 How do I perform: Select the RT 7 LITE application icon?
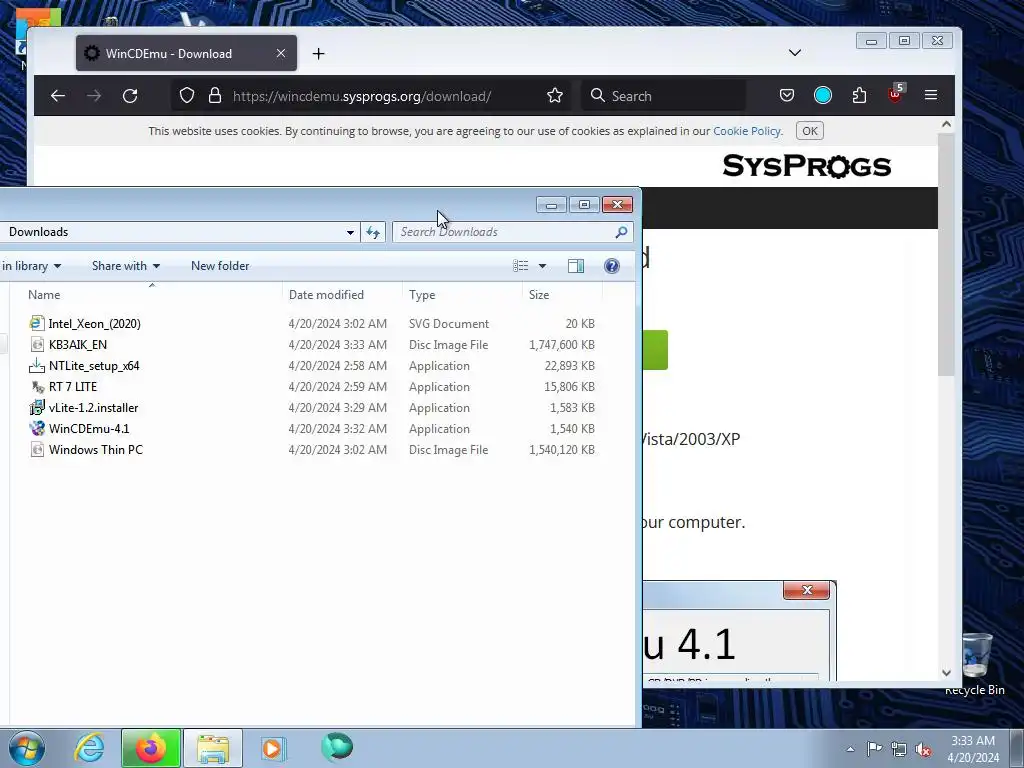point(37,387)
